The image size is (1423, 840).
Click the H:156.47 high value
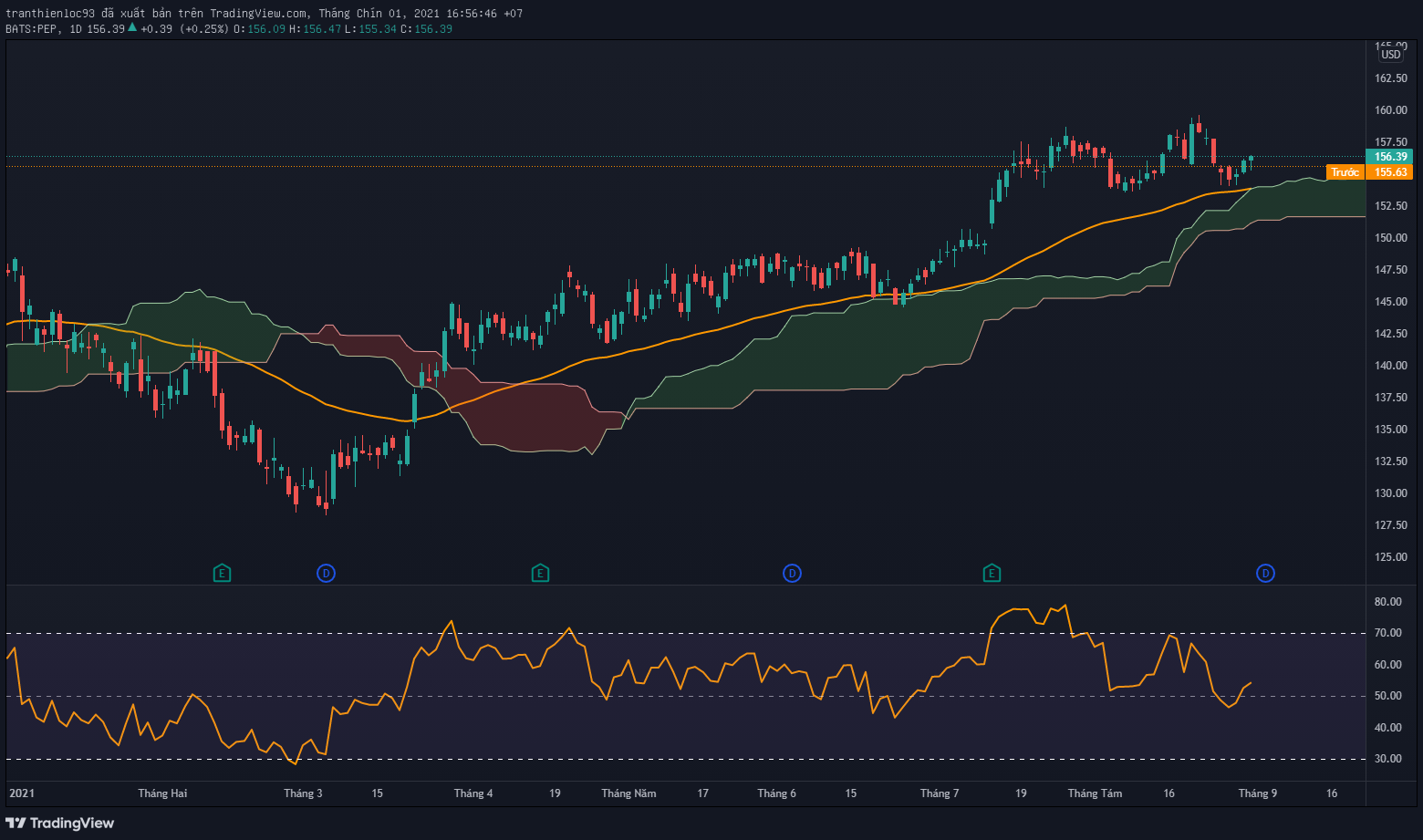[315, 29]
